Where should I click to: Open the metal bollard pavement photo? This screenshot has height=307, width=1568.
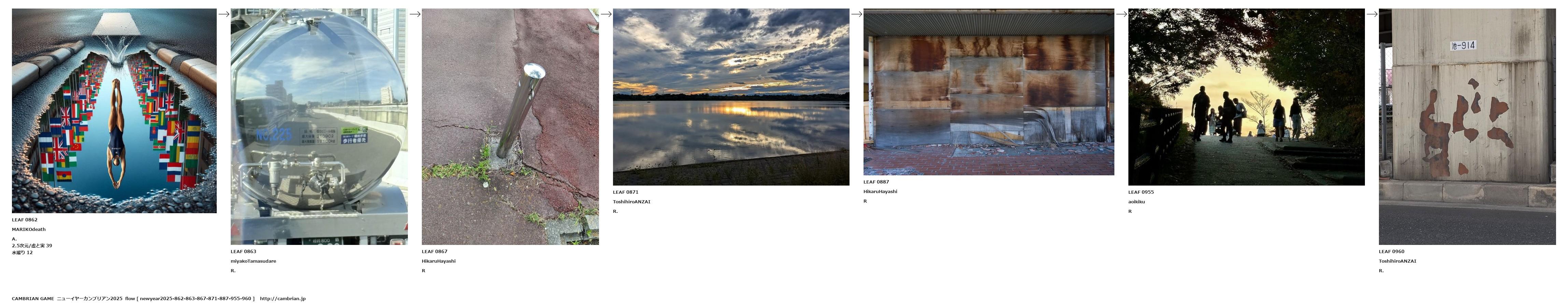coord(510,127)
